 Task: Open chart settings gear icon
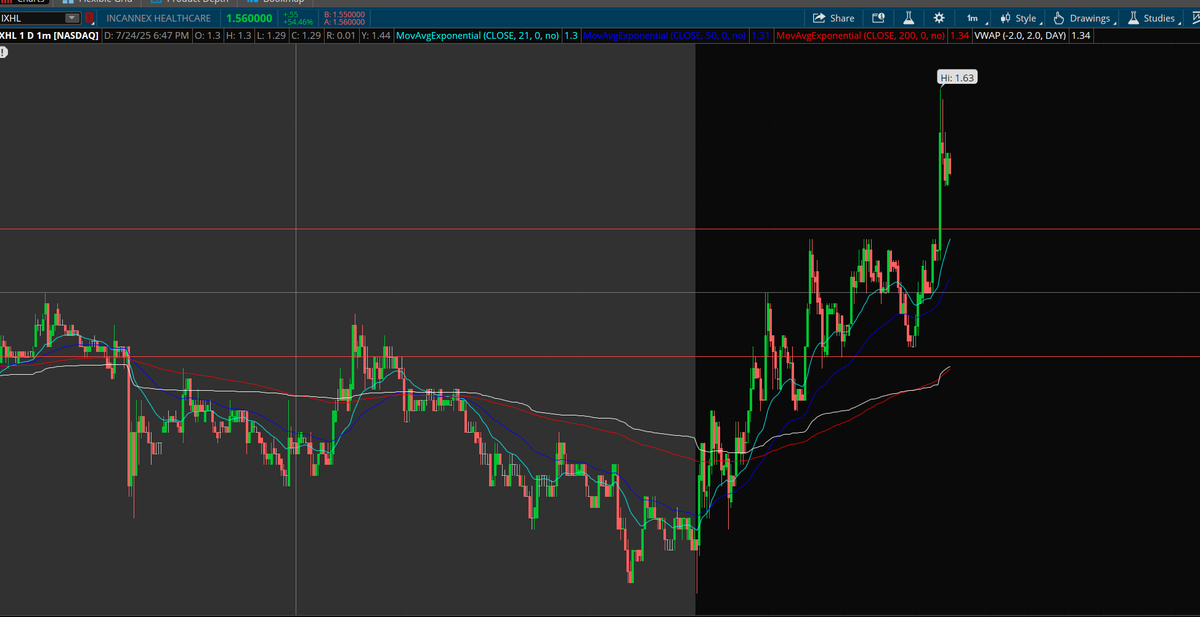(x=938, y=18)
